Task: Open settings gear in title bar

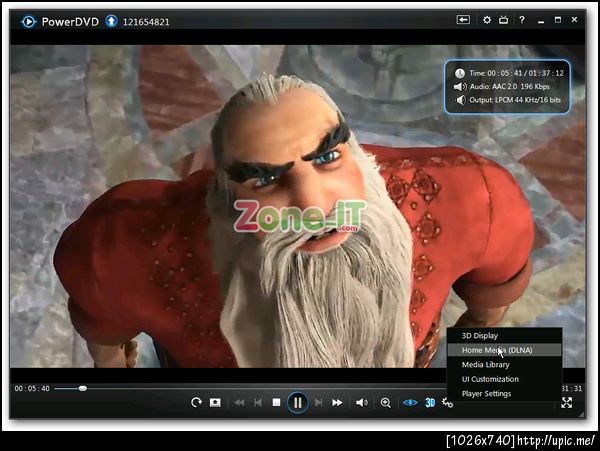Action: (487, 20)
